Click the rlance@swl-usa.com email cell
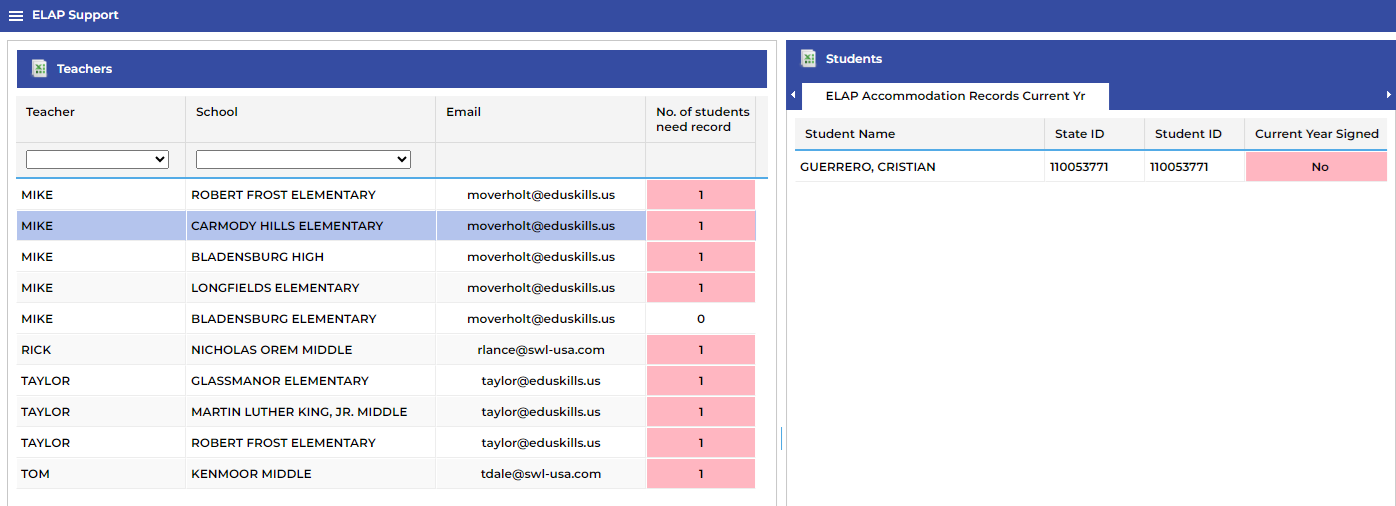 pos(541,350)
